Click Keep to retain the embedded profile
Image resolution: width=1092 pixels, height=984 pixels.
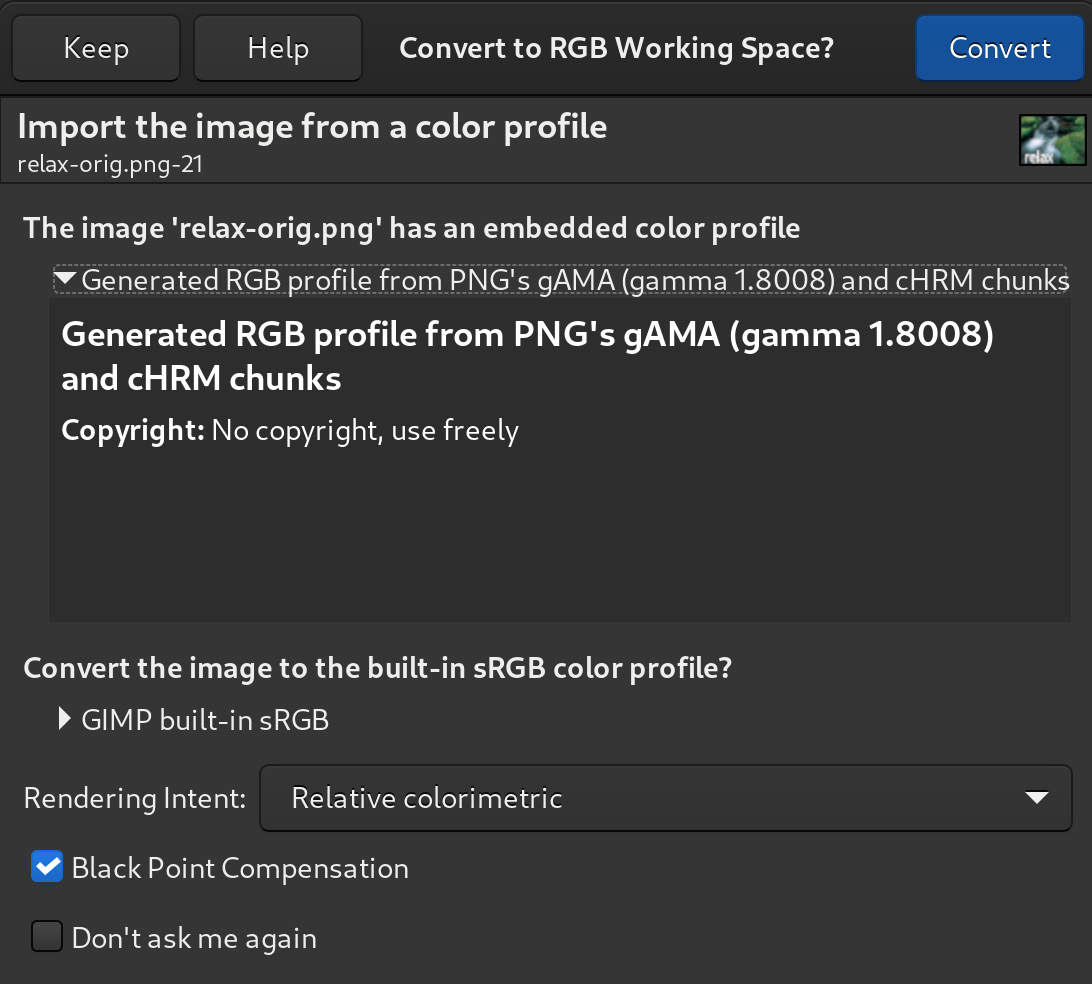[x=95, y=47]
